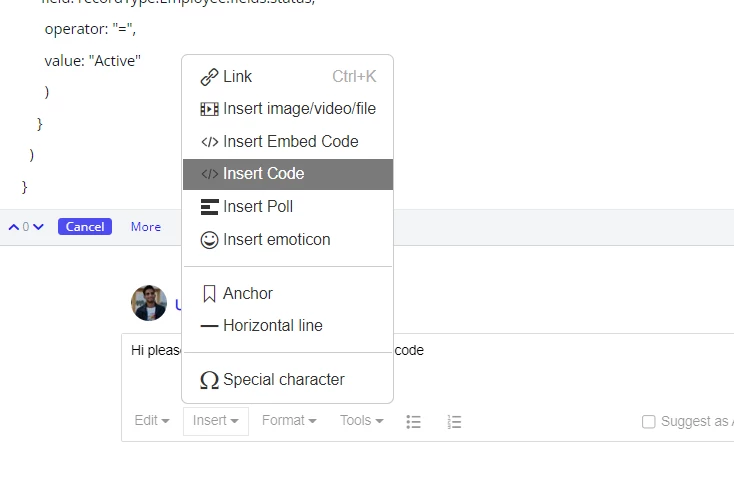734x490 pixels.
Task: Choose Insert Poll menu entry
Action: pos(288,206)
